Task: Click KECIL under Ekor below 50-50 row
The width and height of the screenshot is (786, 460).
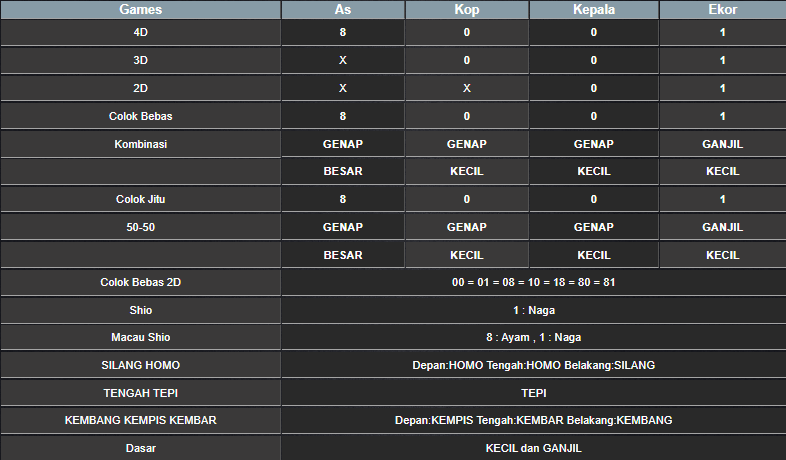Action: 722,256
